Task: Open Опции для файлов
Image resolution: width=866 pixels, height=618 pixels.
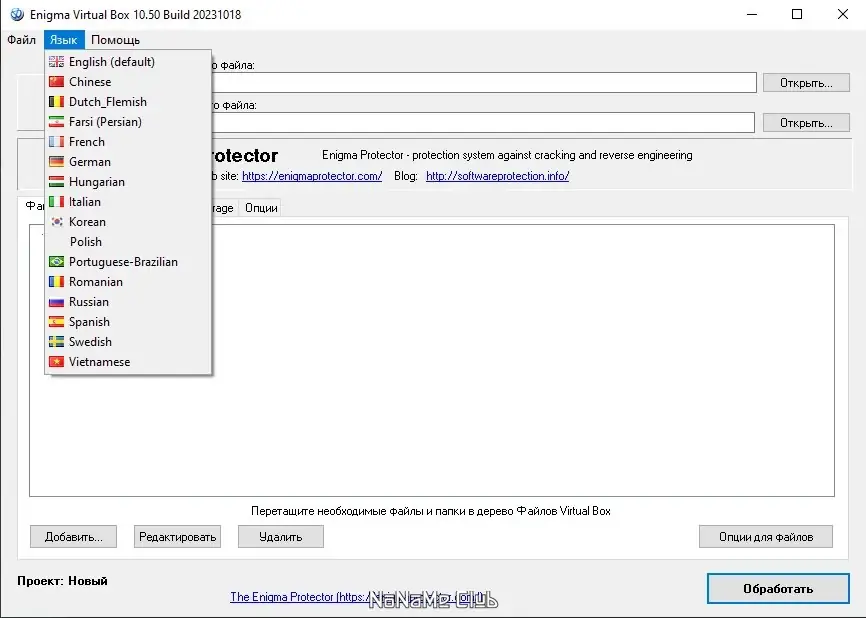Action: tap(765, 537)
